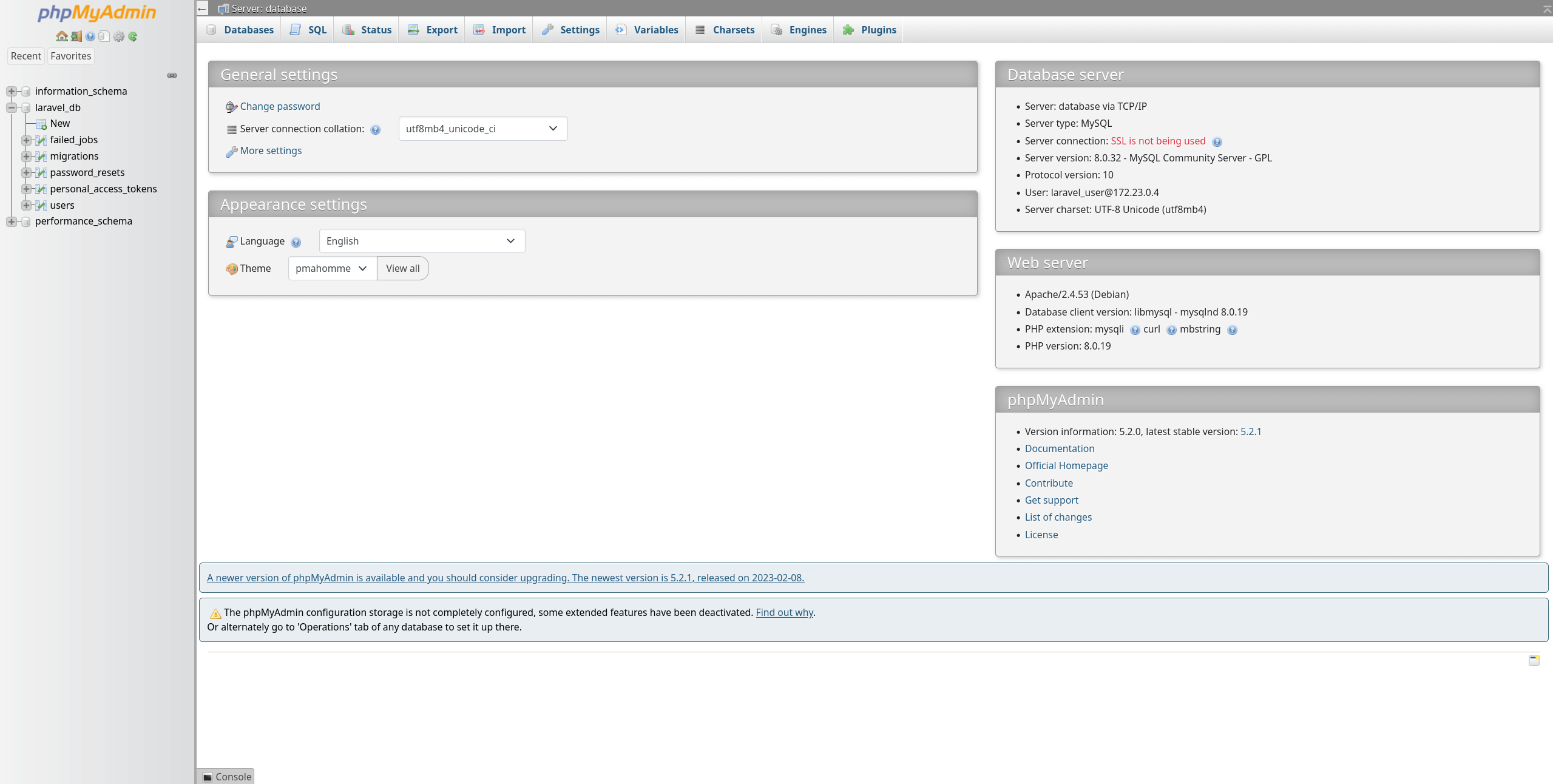Reload navigation panel with green arrow icon
Viewport: 1553px width, 784px height.
click(133, 36)
